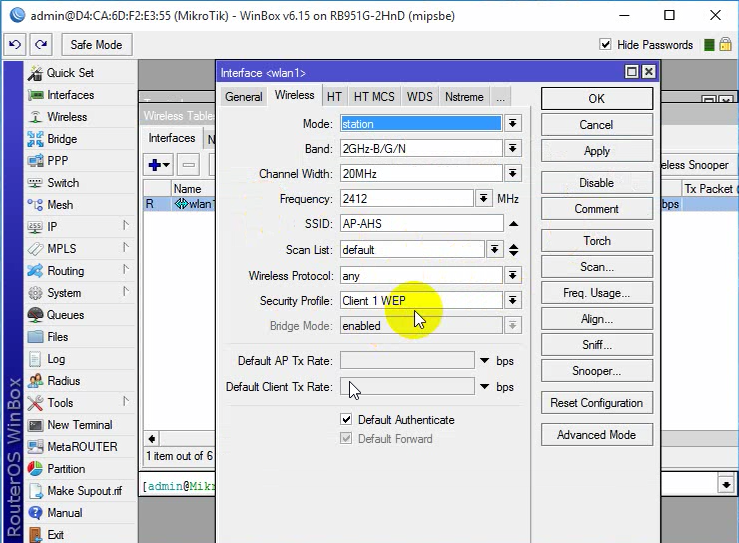This screenshot has width=739, height=543.
Task: Click the Snooper... button
Action: [x=597, y=371]
